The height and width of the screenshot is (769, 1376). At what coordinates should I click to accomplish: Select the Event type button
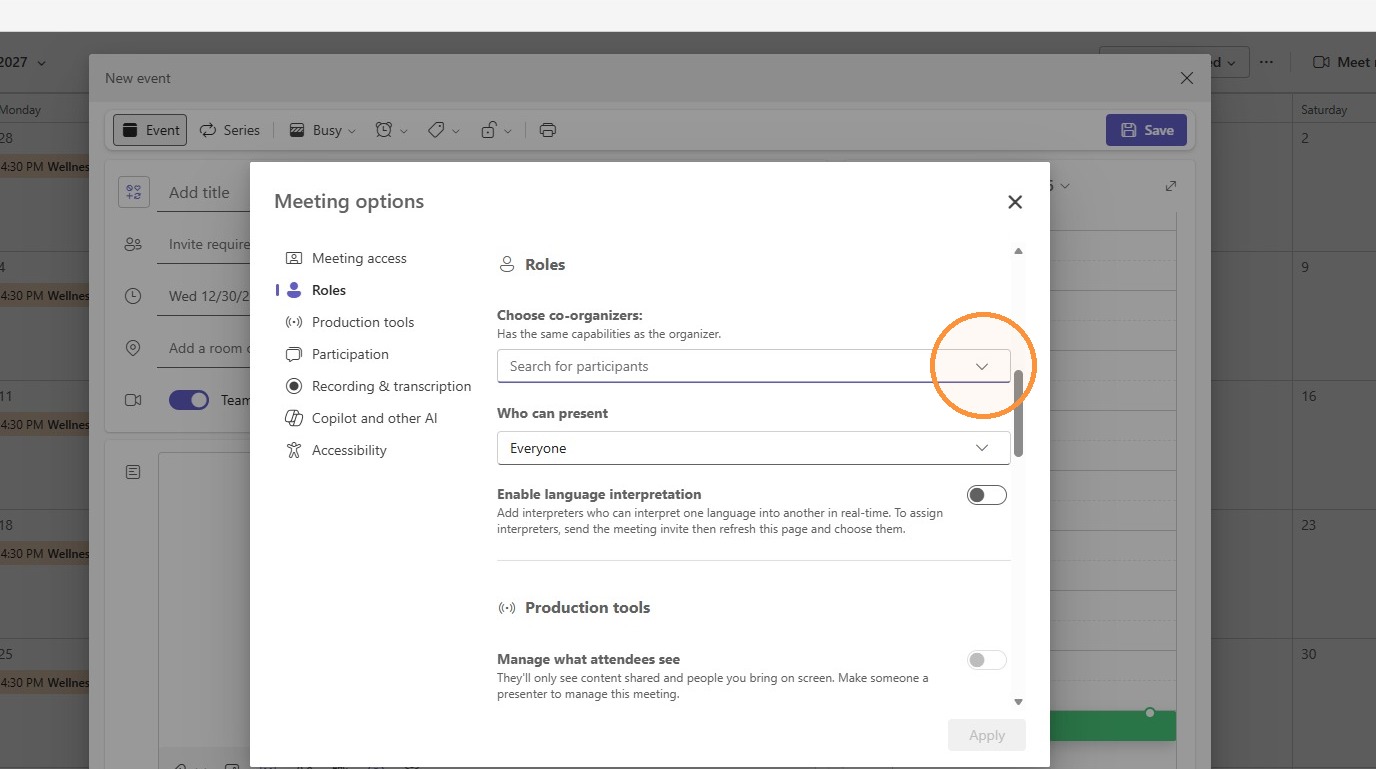coord(151,130)
